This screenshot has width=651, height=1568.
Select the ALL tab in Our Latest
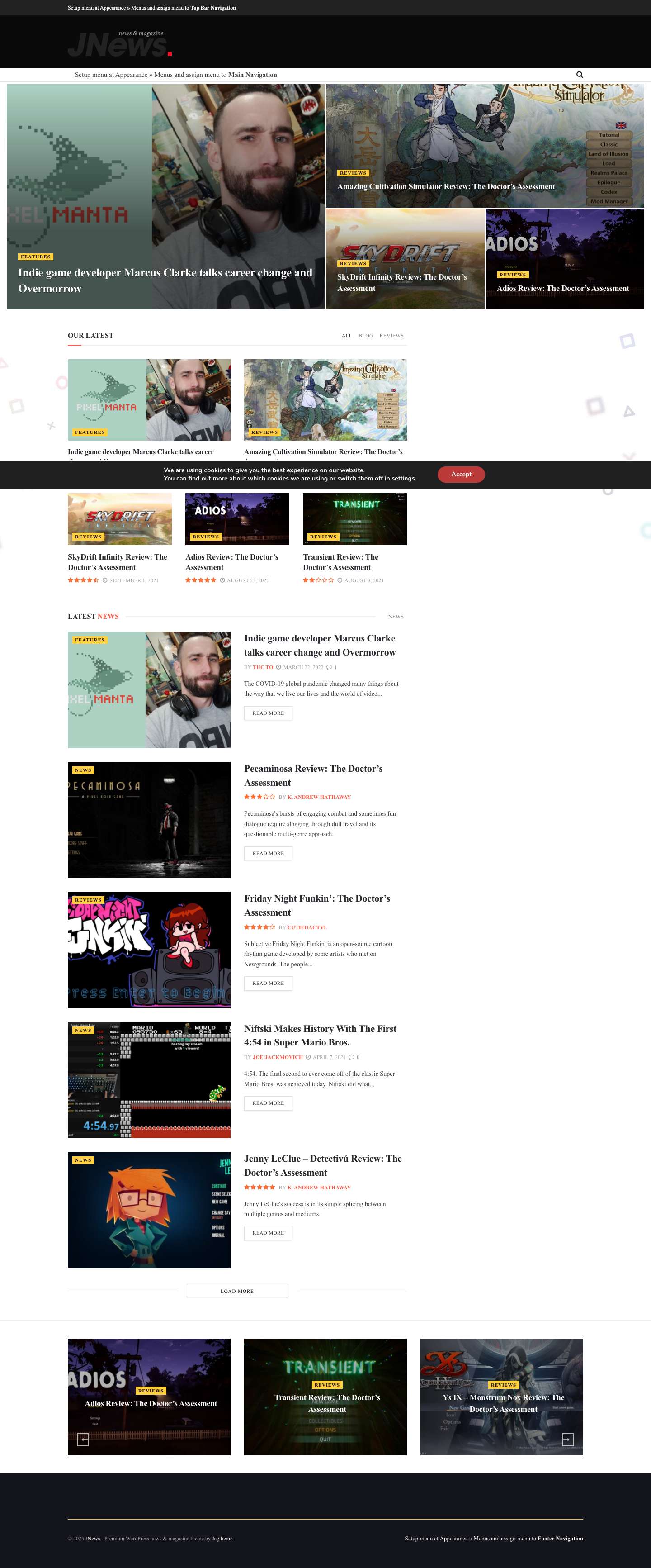[x=347, y=336]
